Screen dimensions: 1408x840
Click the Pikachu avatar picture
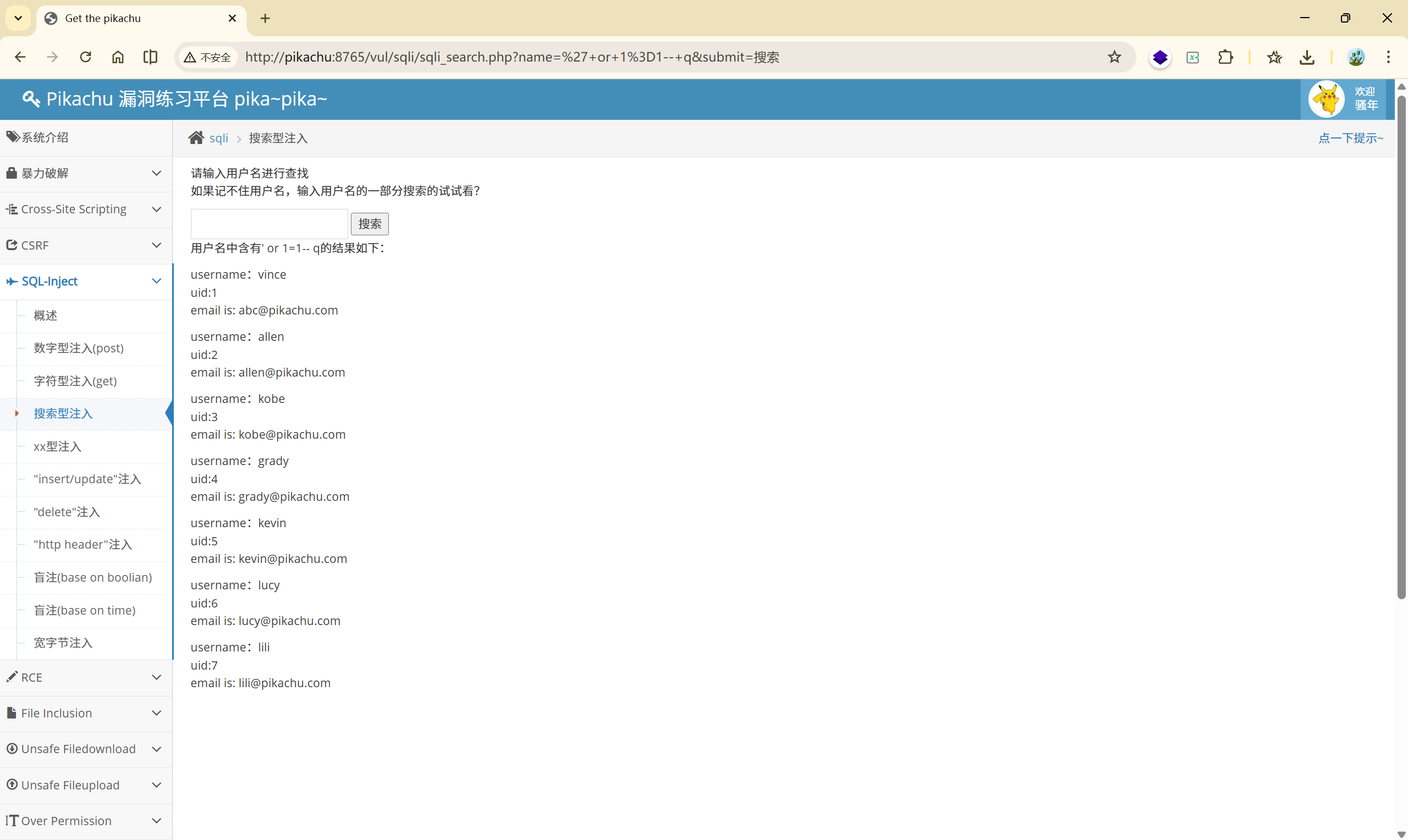point(1326,99)
